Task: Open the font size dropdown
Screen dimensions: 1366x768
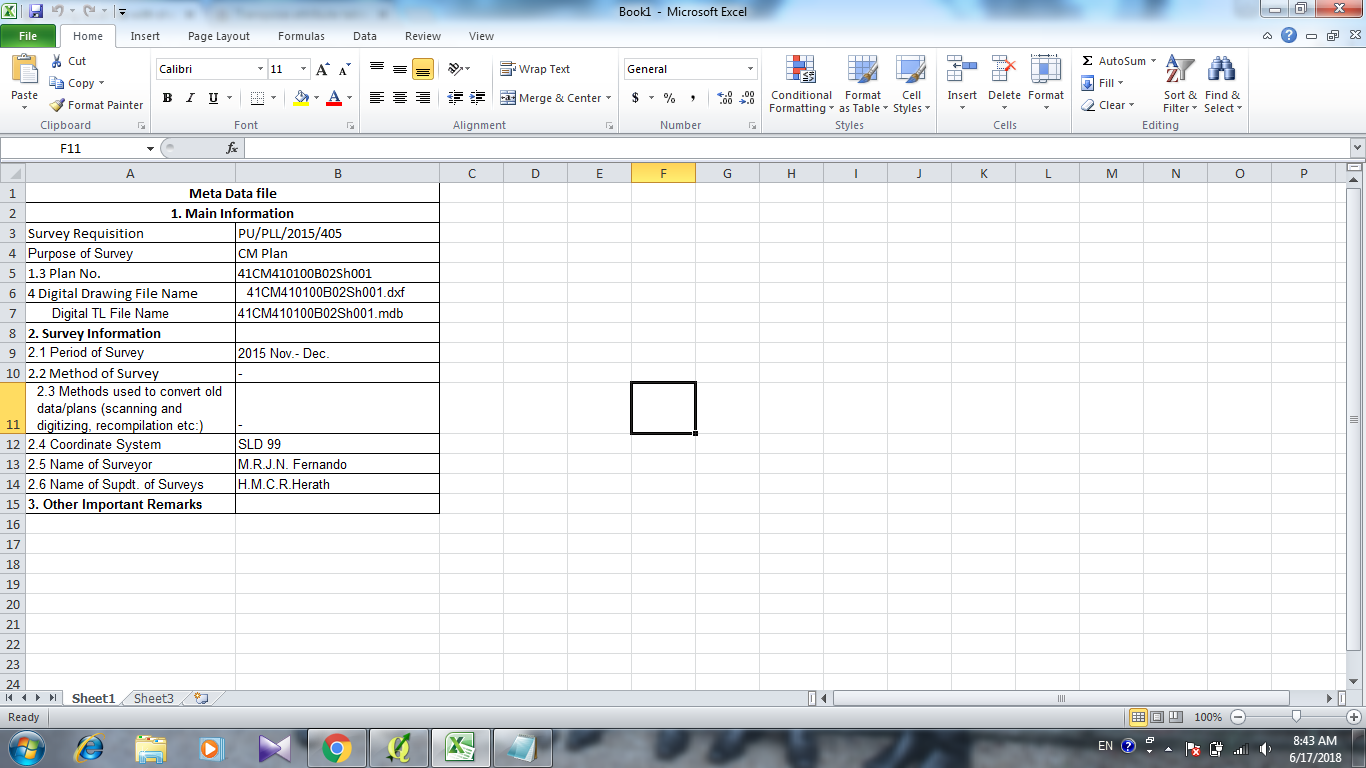Action: 304,69
